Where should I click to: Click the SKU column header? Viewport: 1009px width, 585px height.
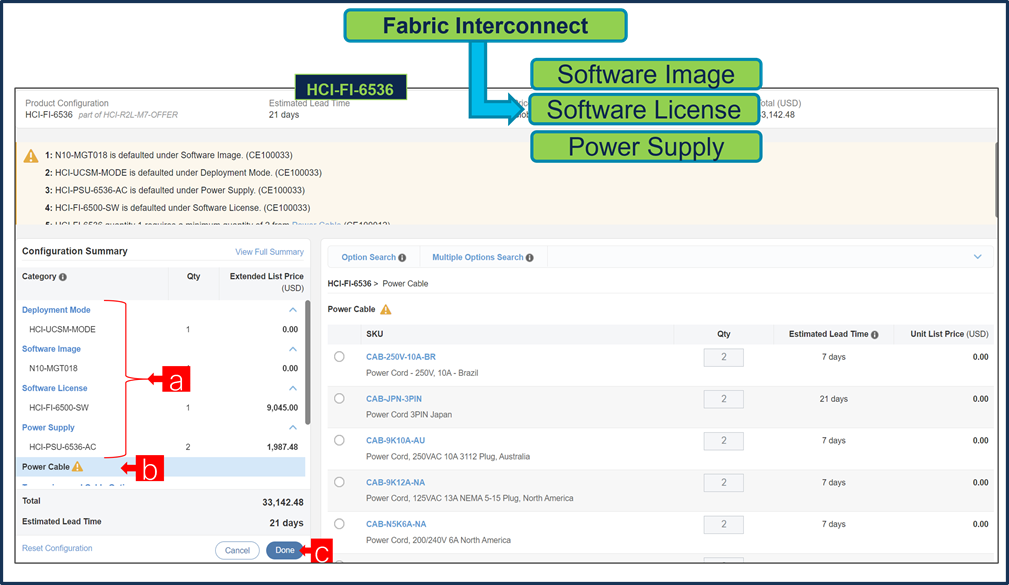point(375,334)
